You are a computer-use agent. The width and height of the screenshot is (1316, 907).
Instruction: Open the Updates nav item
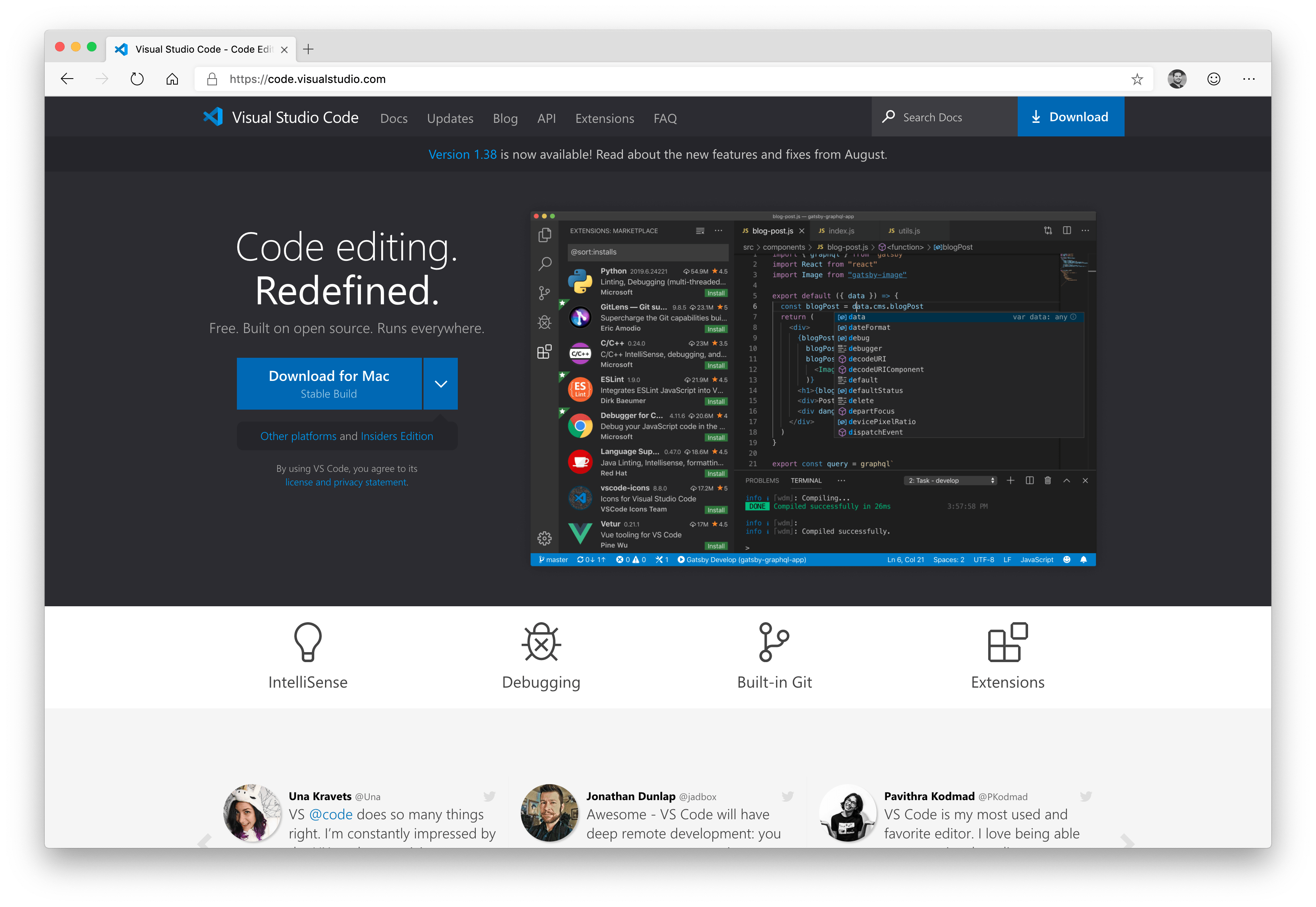(x=450, y=118)
